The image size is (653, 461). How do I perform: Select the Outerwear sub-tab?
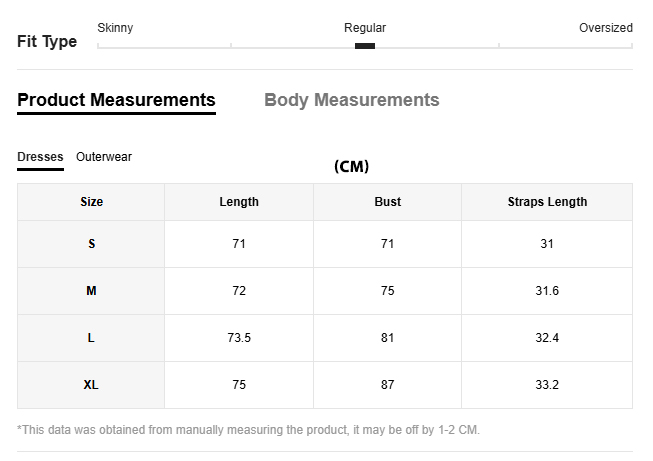[x=104, y=157]
